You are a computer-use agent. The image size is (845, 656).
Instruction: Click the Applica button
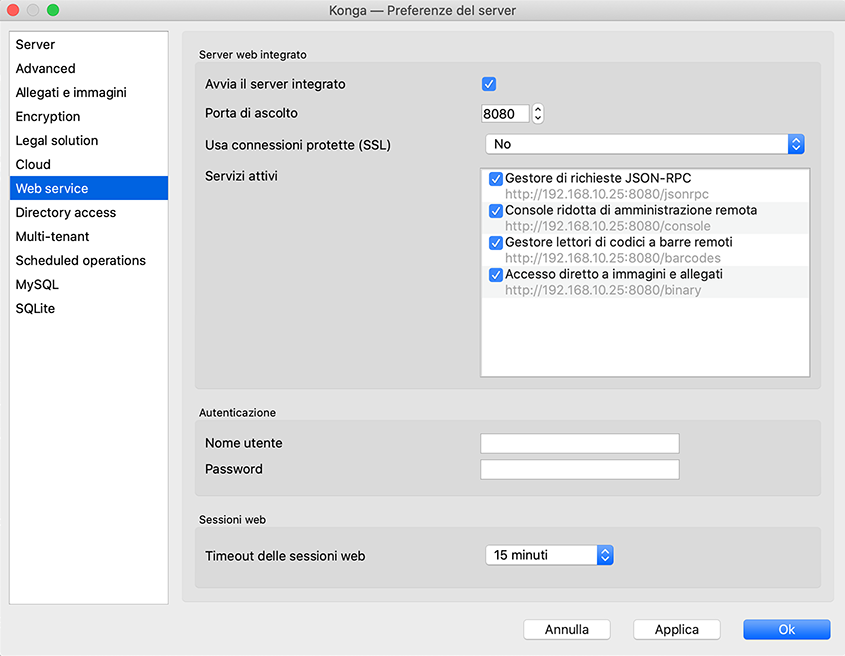[x=677, y=630]
